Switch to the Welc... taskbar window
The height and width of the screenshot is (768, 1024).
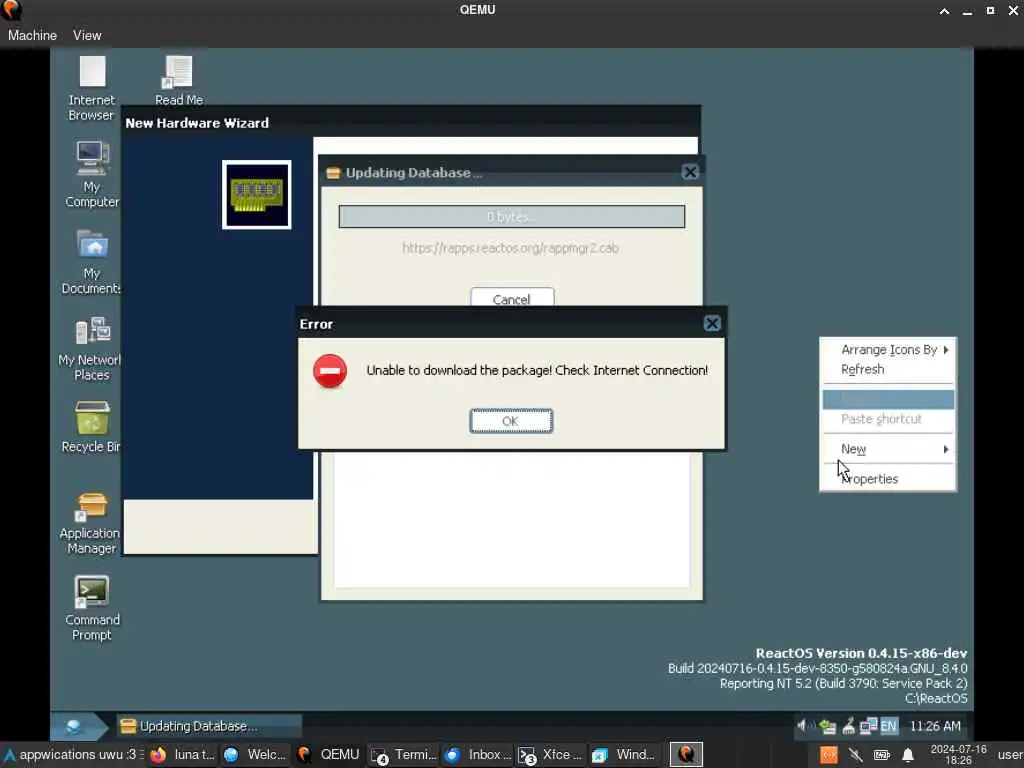coord(255,755)
